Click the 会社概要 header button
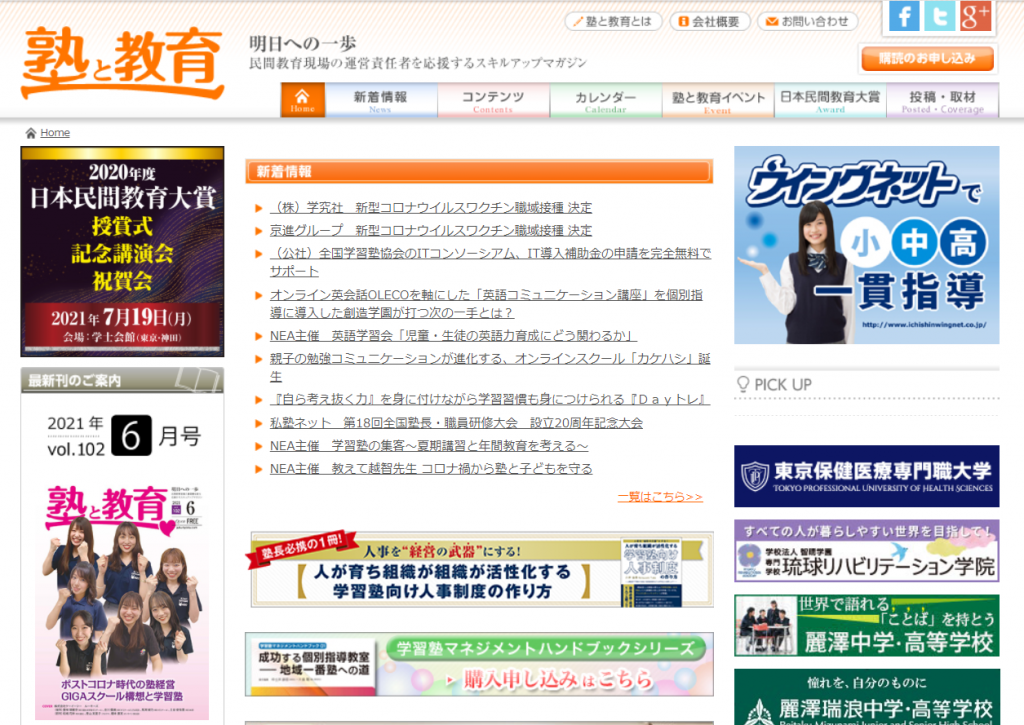The image size is (1024, 725). tap(710, 22)
